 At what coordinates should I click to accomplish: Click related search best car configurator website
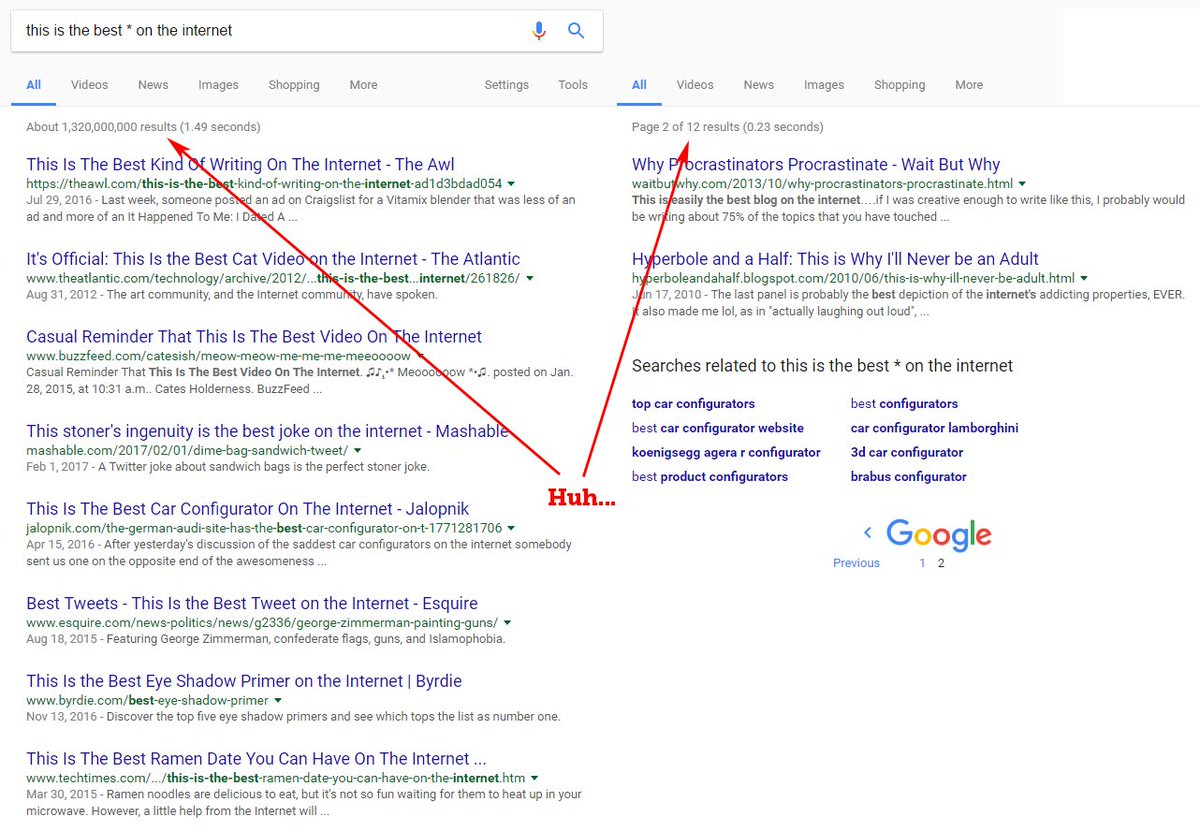pyautogui.click(x=718, y=428)
